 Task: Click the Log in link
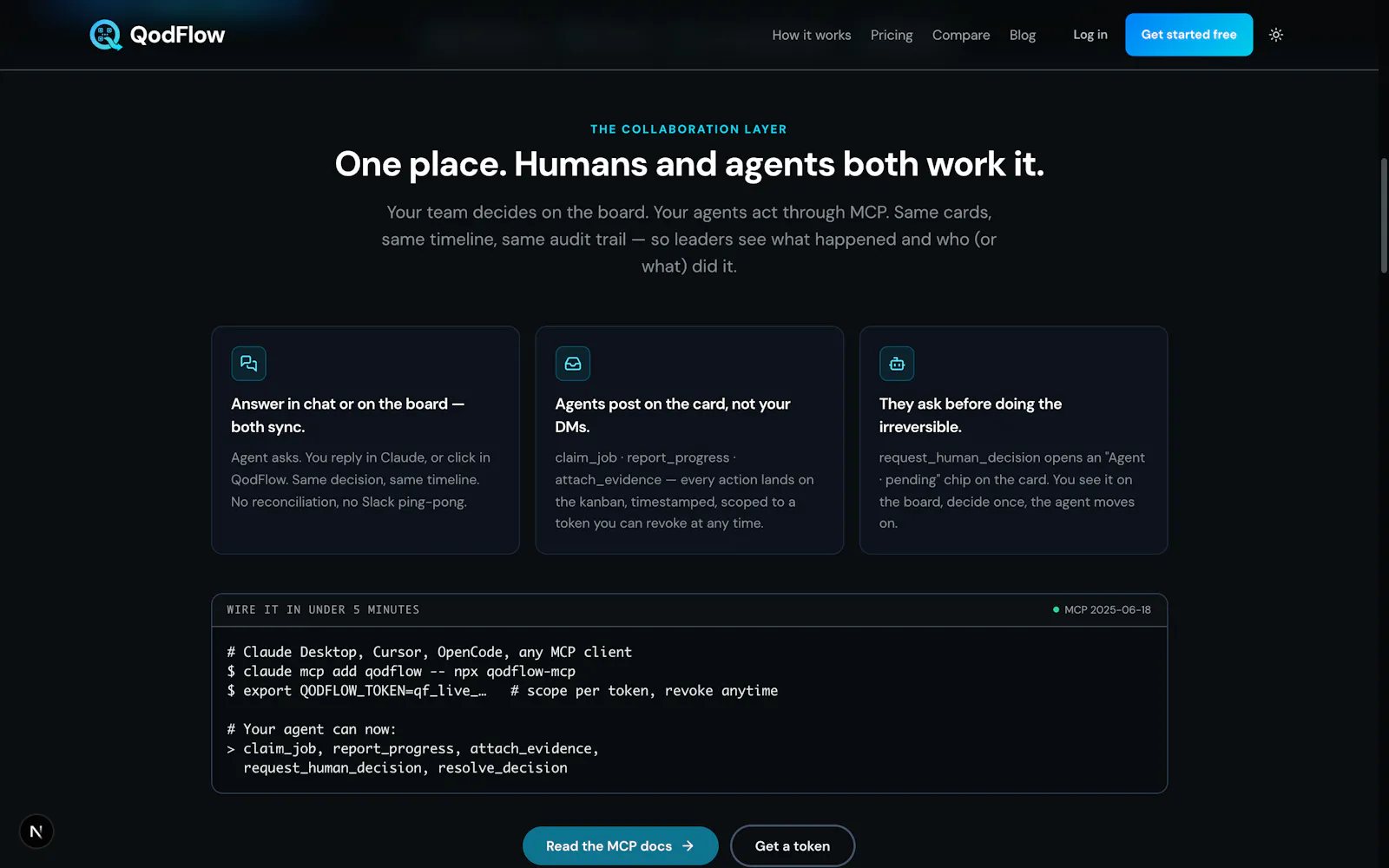1090,35
